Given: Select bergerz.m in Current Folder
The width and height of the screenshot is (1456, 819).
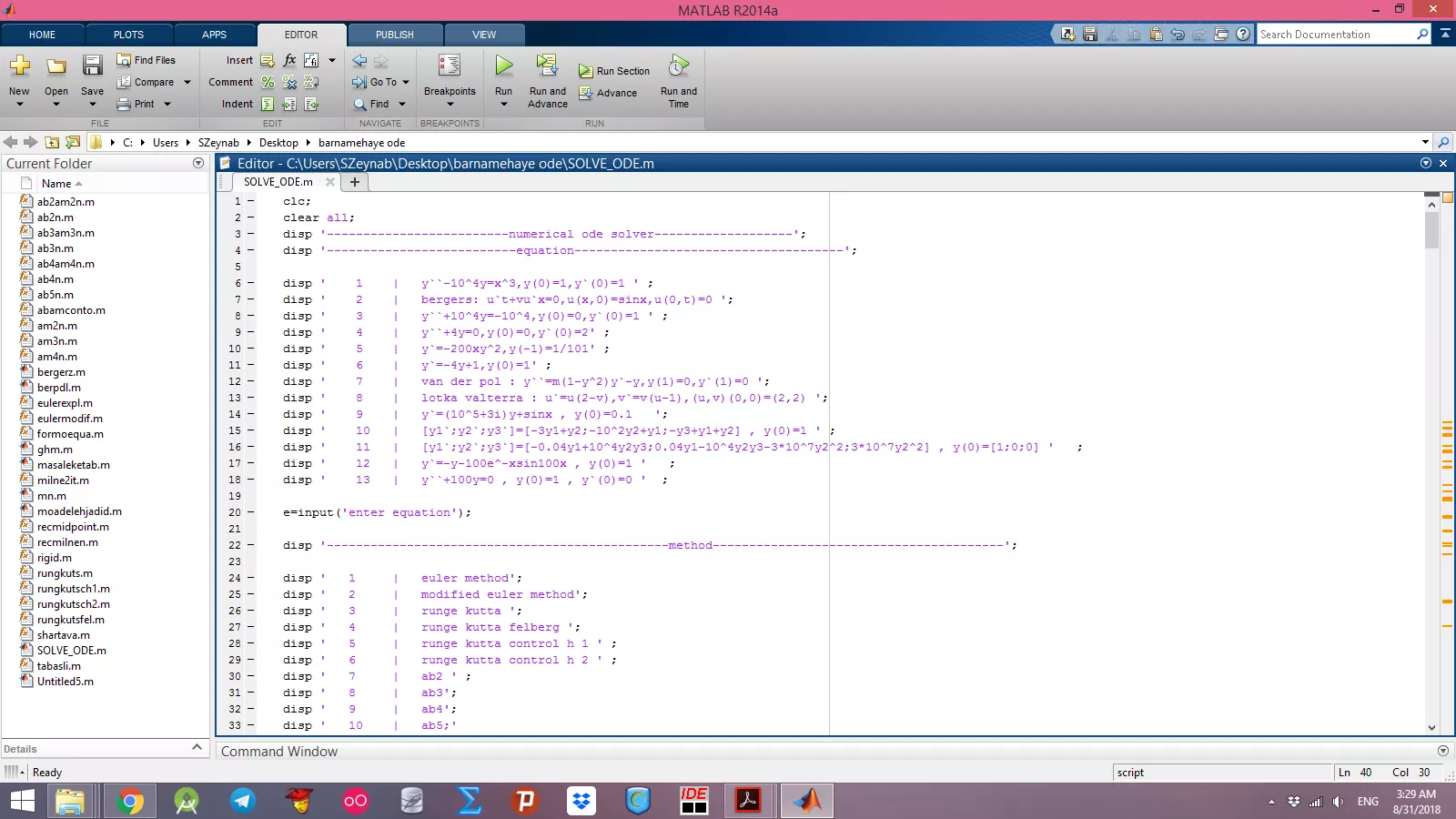Looking at the screenshot, I should [61, 372].
